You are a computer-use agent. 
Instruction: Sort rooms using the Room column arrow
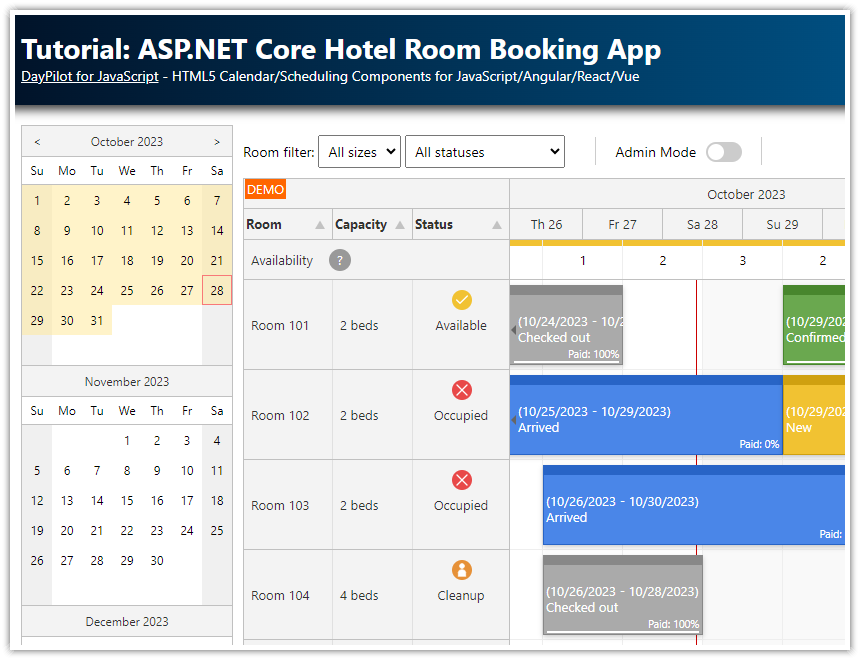tap(318, 224)
